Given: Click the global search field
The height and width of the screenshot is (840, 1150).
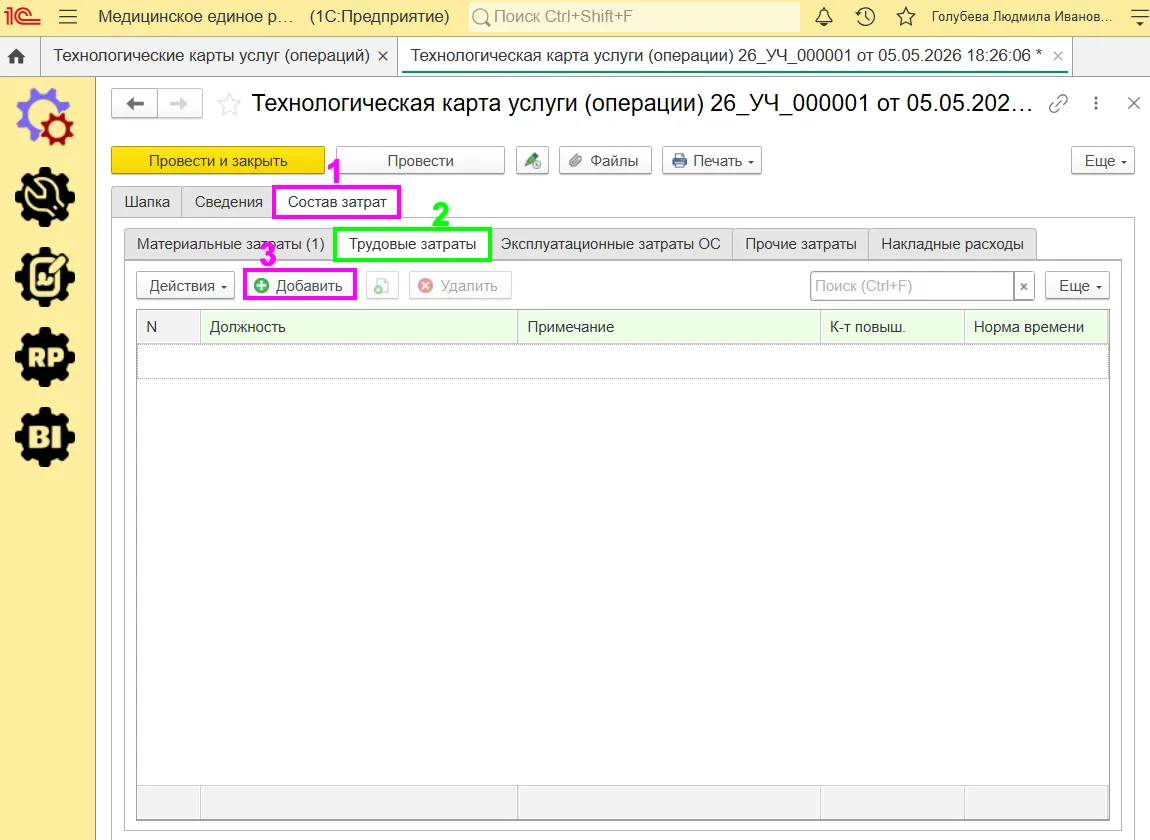Looking at the screenshot, I should 634,17.
